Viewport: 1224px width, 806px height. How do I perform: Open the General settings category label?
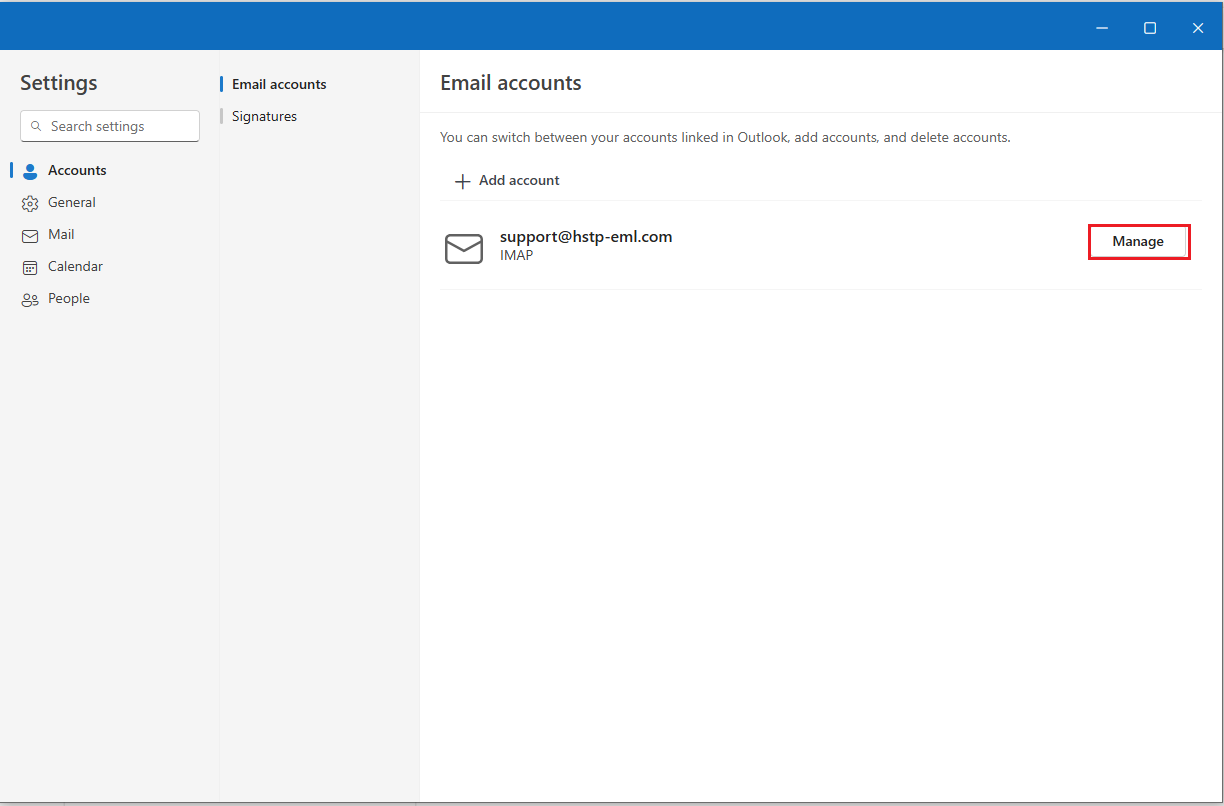pos(72,203)
